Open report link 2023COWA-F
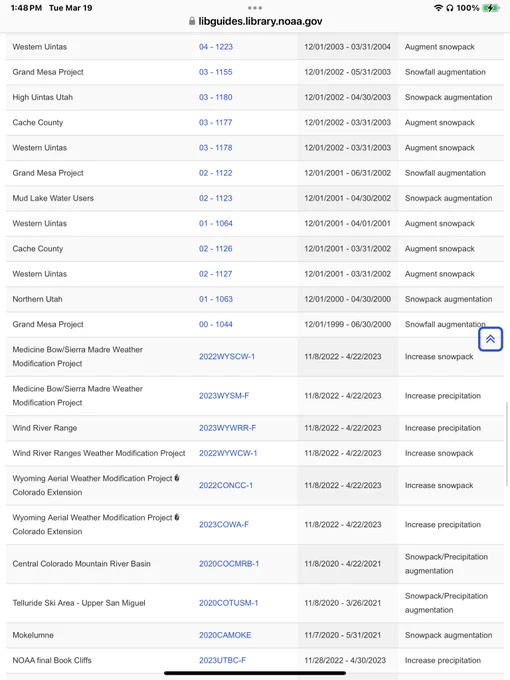Image resolution: width=510 pixels, height=680 pixels. (224, 524)
